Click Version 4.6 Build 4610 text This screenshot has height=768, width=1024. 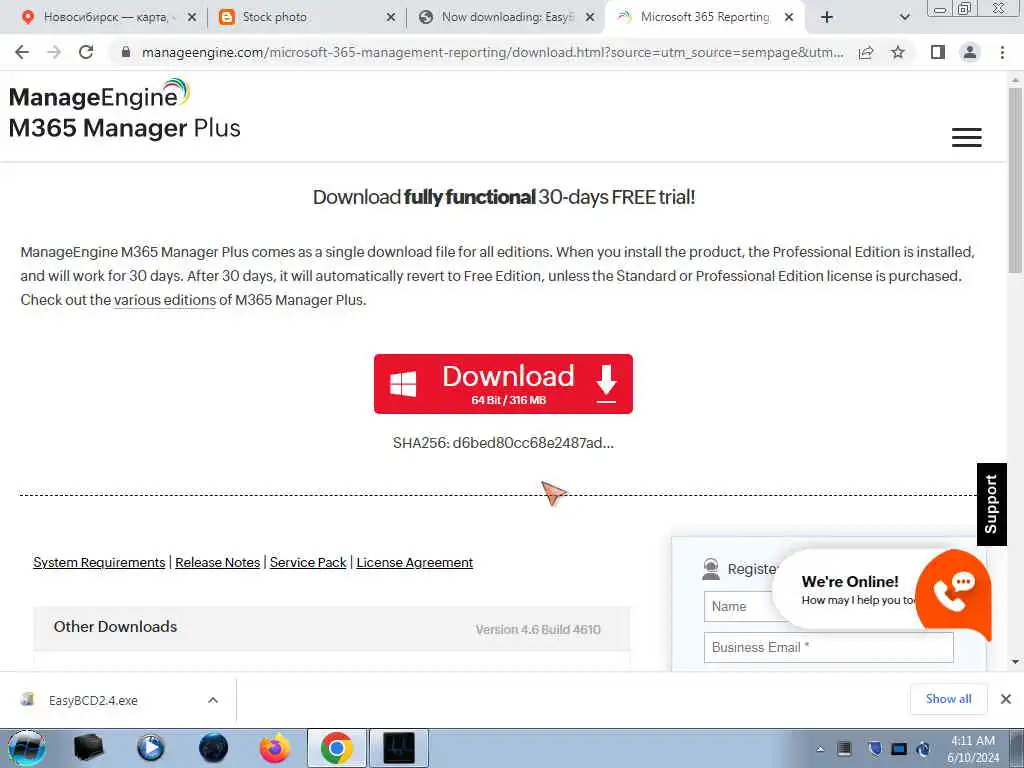[x=537, y=630]
